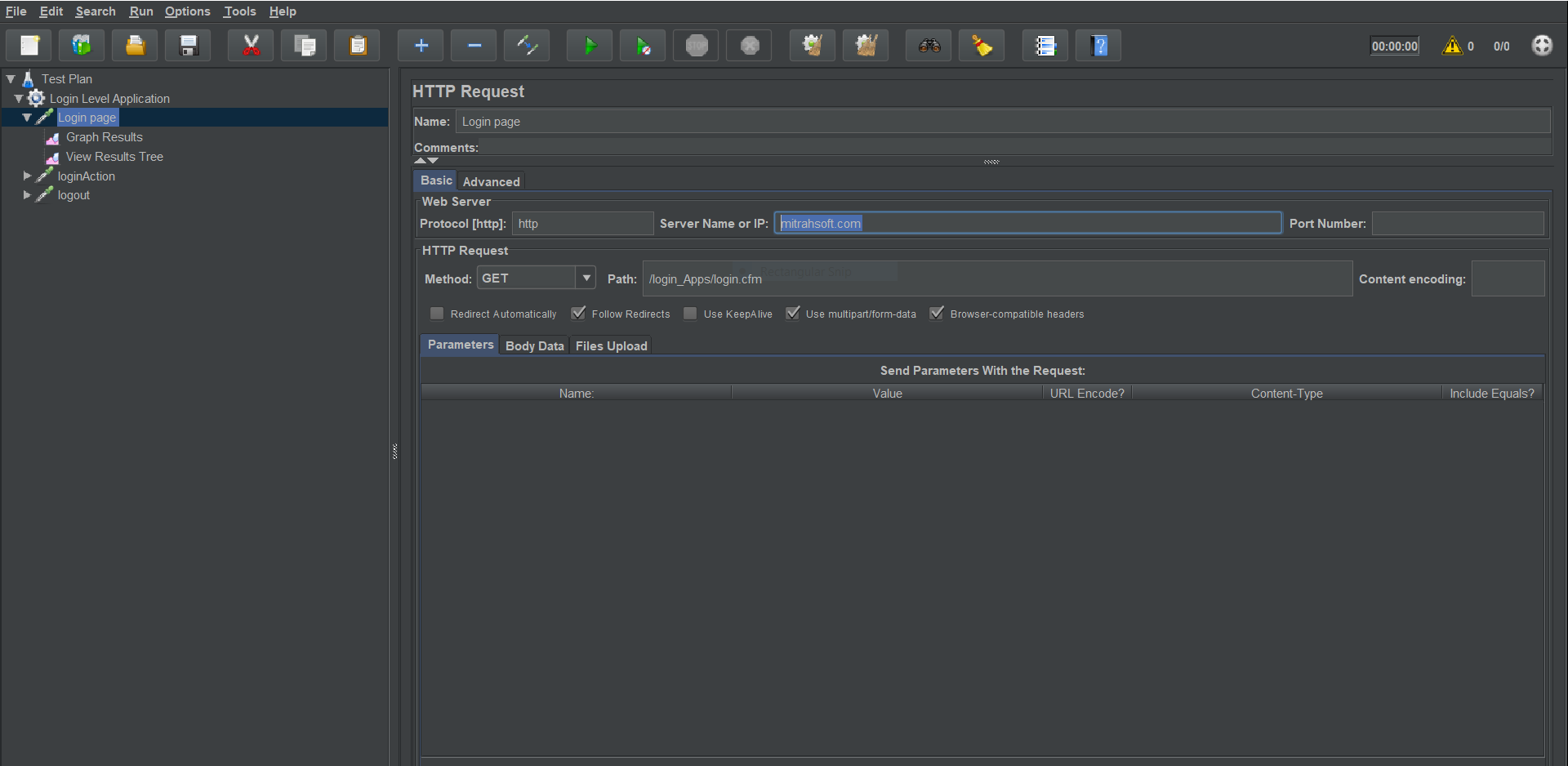Select View Results Tree in the tree

click(114, 157)
